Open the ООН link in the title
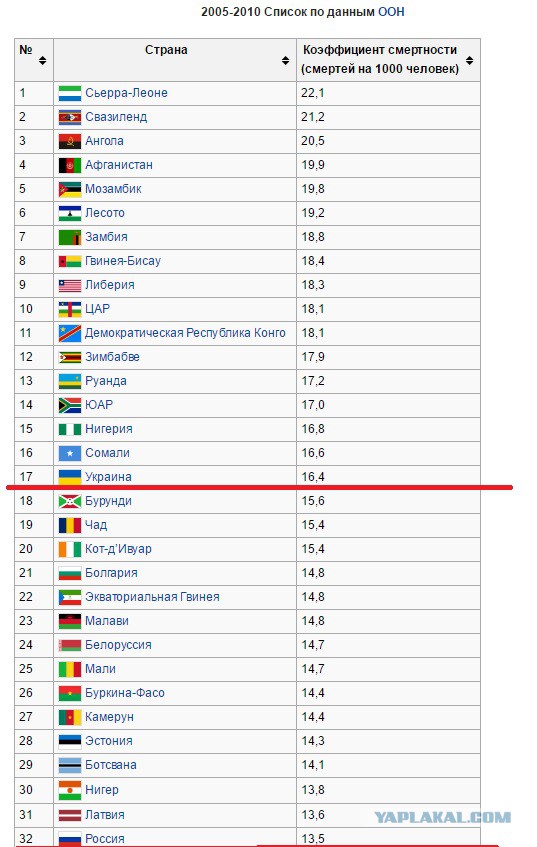Viewport: 537px width, 847px height. pyautogui.click(x=391, y=11)
